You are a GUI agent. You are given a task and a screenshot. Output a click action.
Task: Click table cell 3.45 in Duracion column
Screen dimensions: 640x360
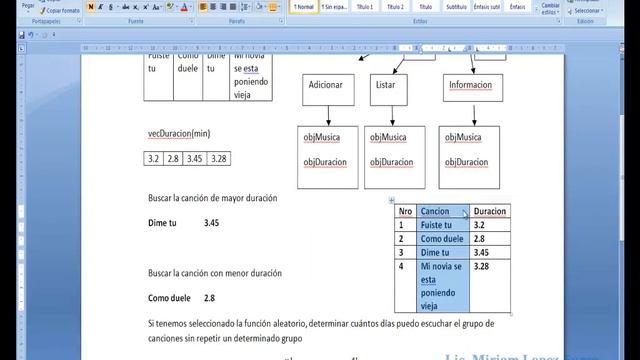click(490, 252)
